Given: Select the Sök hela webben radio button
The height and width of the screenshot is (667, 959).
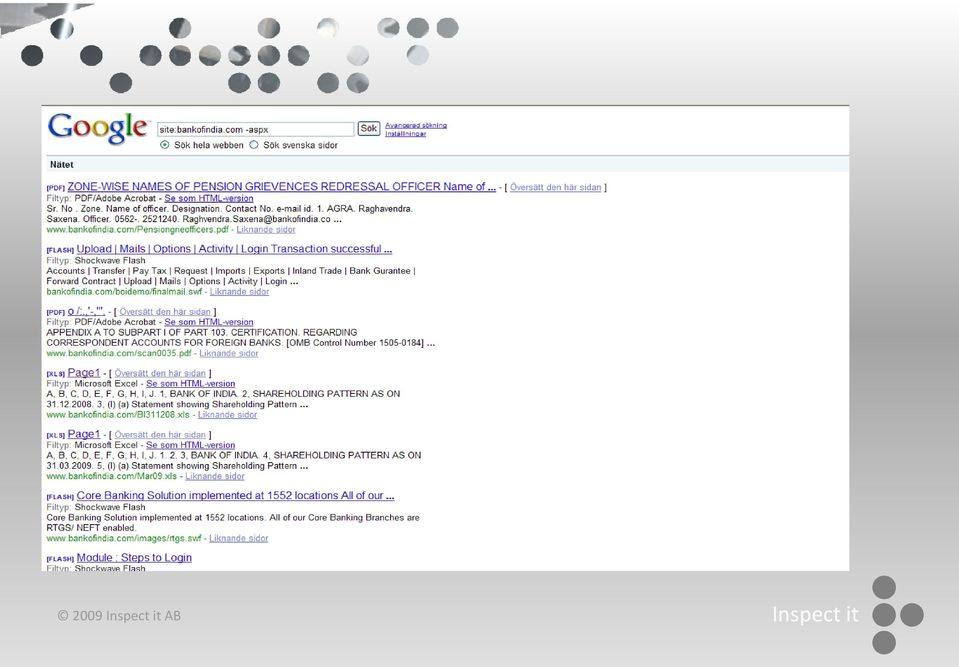Looking at the screenshot, I should pyautogui.click(x=165, y=145).
